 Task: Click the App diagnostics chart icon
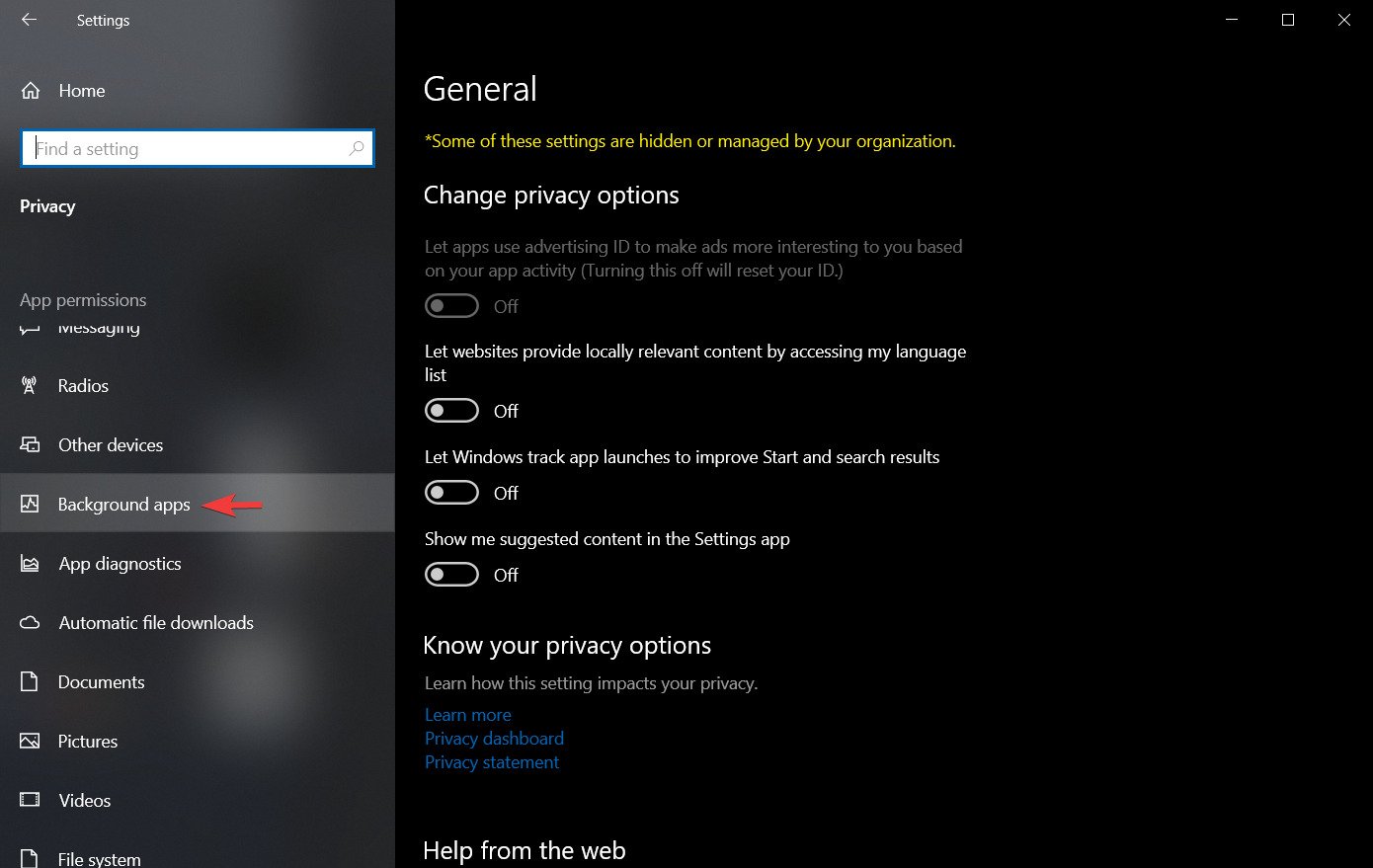[x=30, y=564]
